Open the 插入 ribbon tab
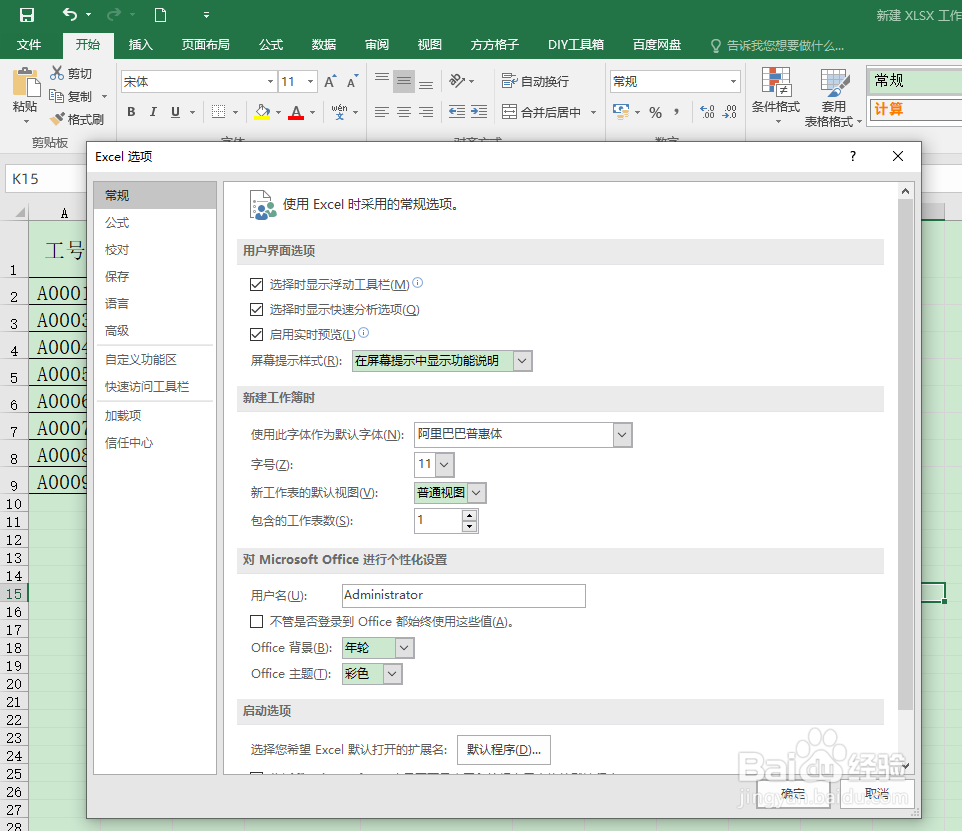The height and width of the screenshot is (831, 962). (x=140, y=45)
